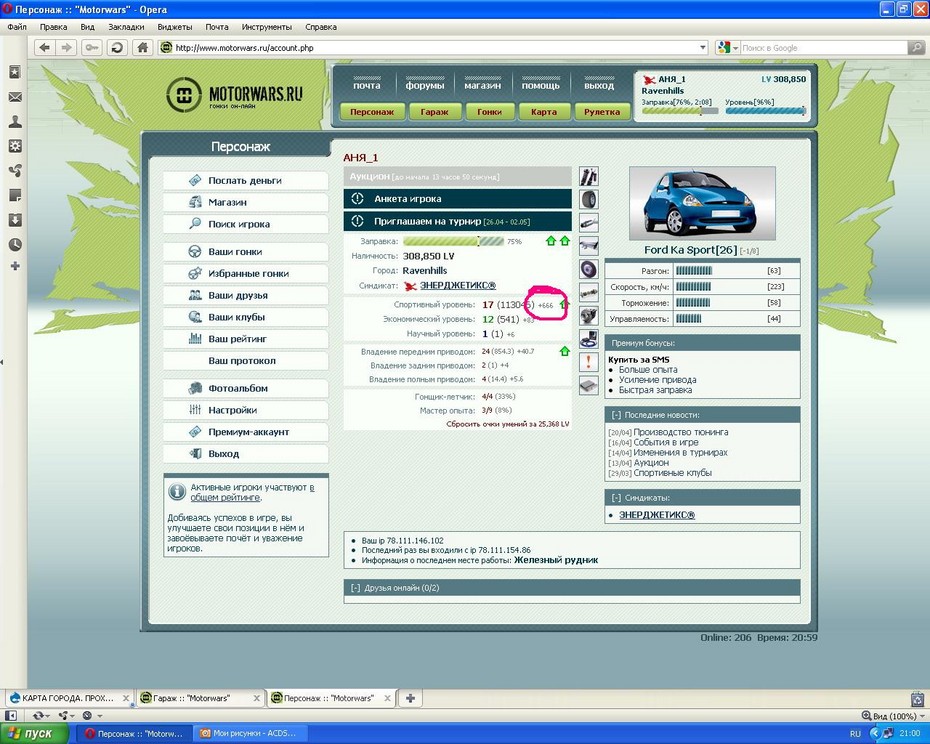Screen dimensions: 930x744
Task: Reload the page with the refresh icon
Action: pyautogui.click(x=117, y=47)
